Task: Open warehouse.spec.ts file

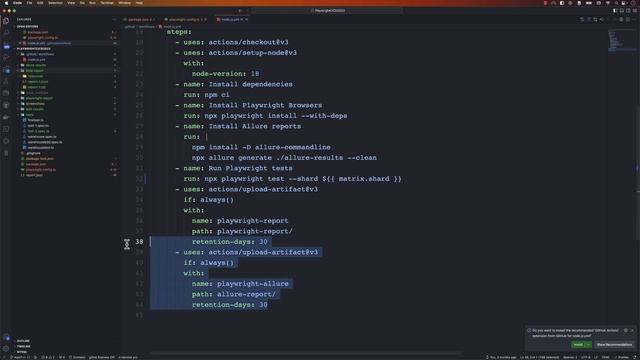Action: click(x=42, y=137)
